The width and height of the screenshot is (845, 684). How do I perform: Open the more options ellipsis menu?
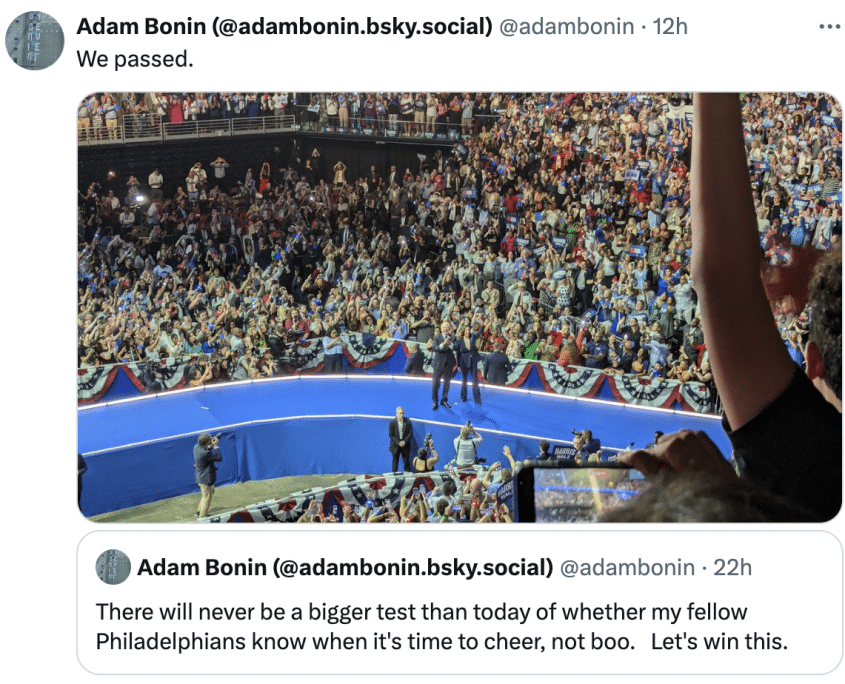coord(829,26)
